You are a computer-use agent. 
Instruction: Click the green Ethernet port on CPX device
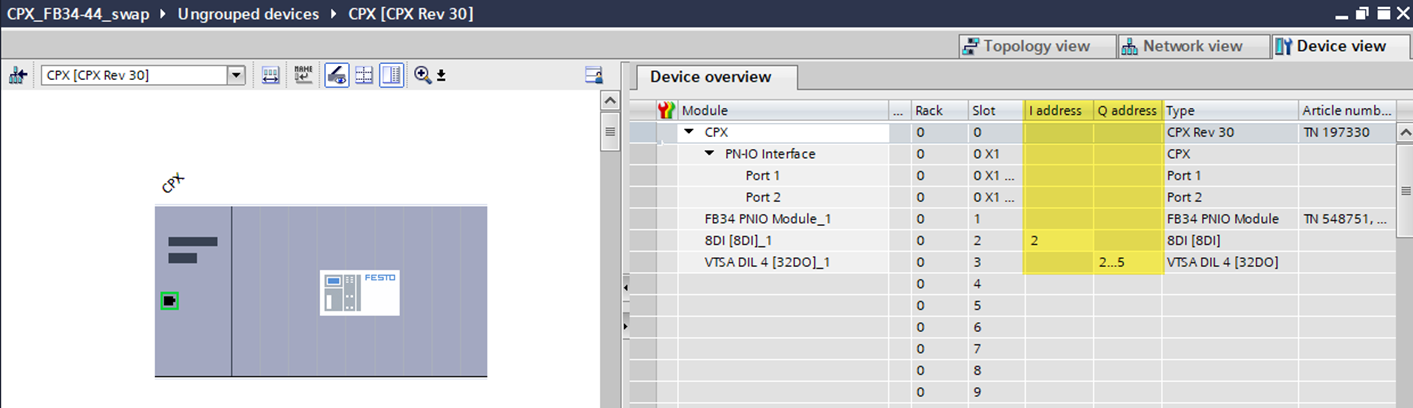(x=170, y=300)
